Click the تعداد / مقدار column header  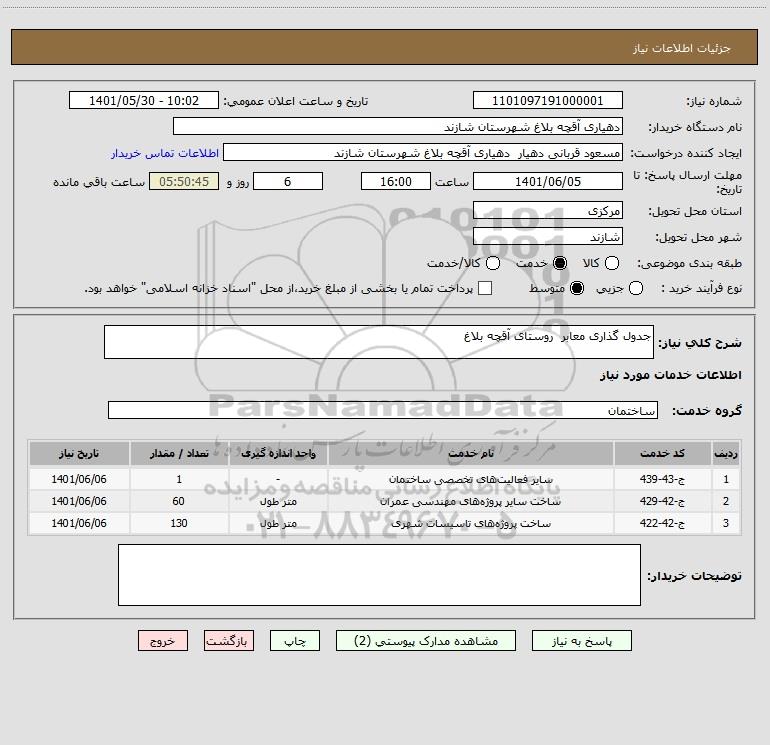pyautogui.click(x=179, y=453)
